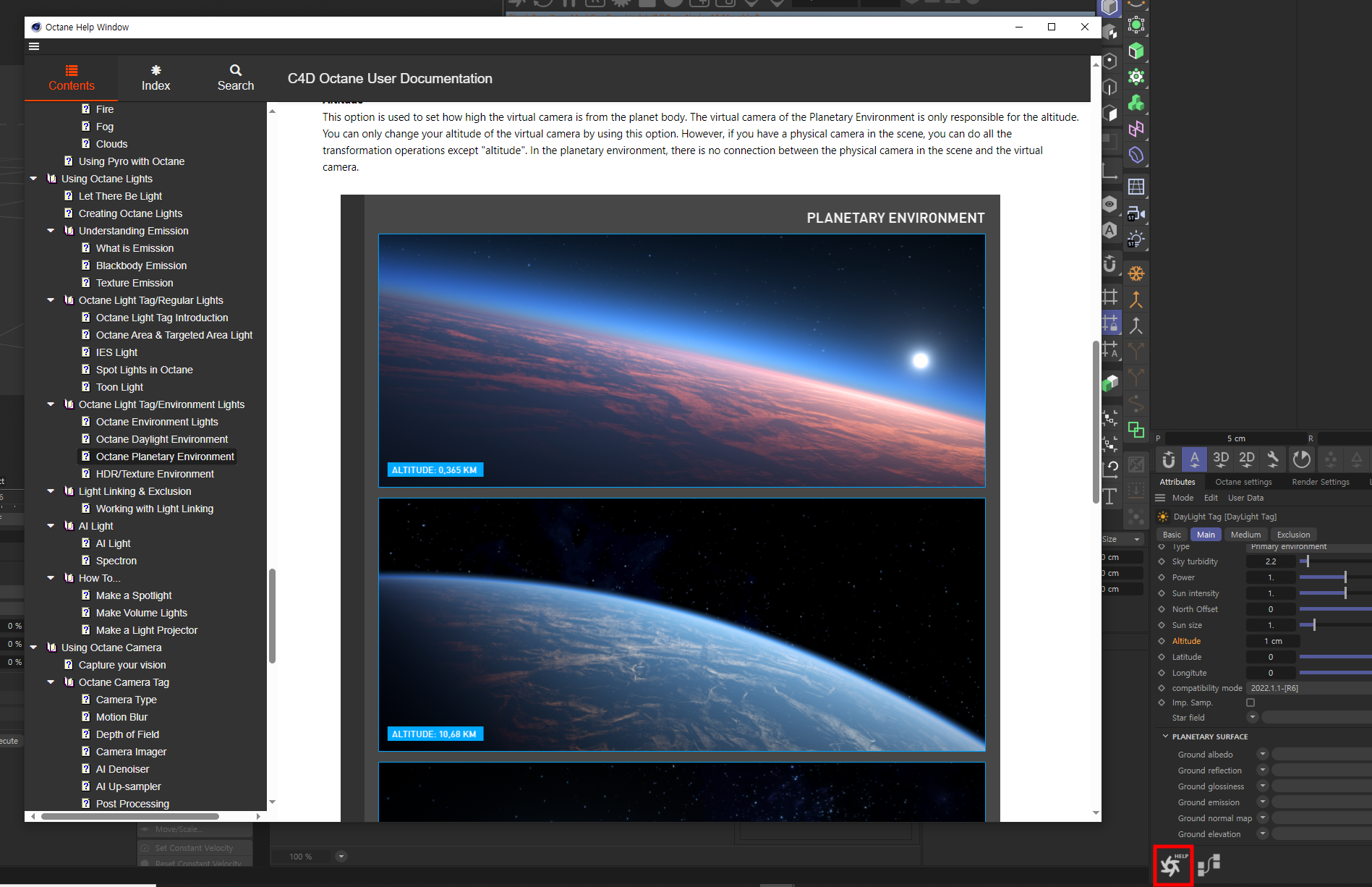Click the green stacked cubes cloner icon

1136,103
